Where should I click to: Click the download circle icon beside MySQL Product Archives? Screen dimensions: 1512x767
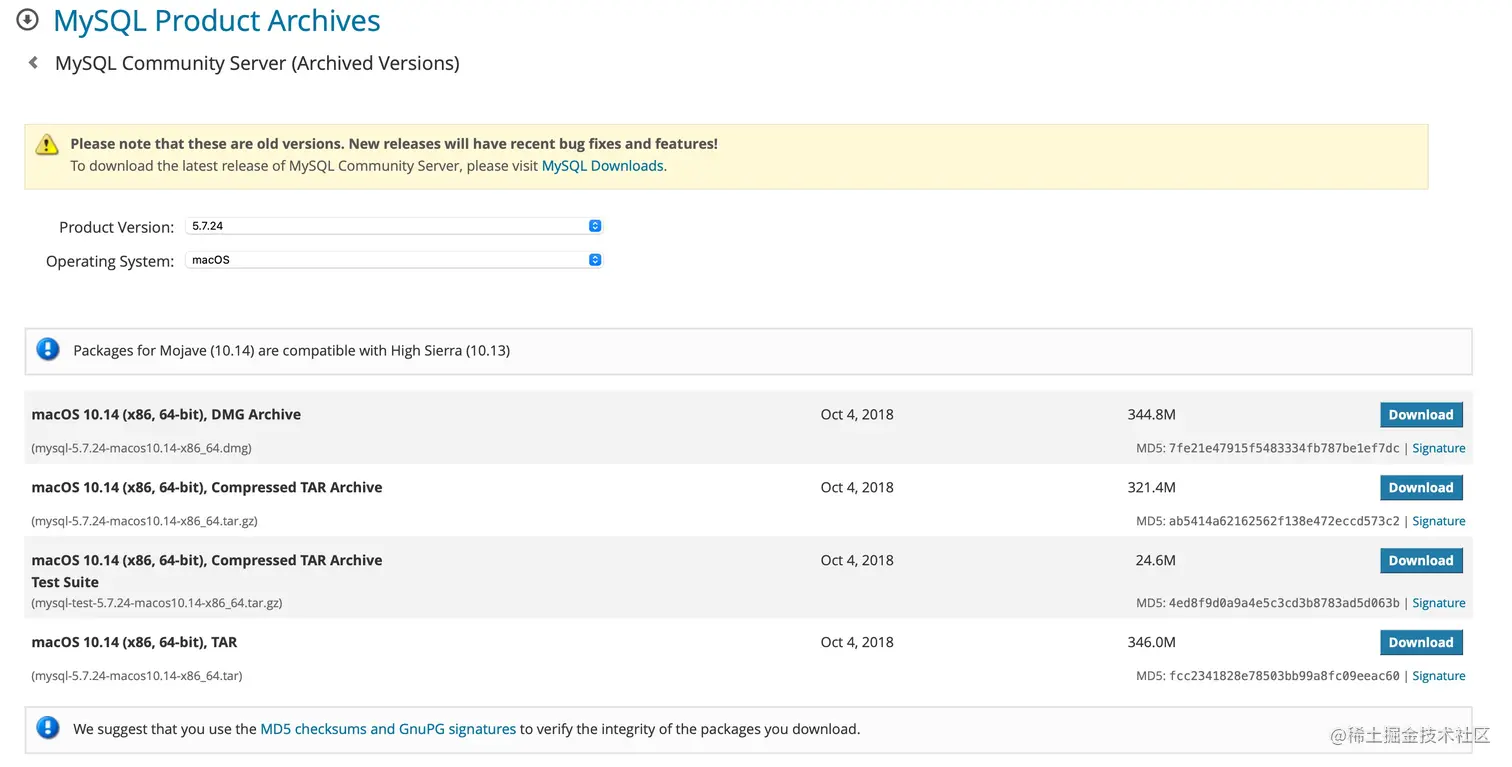coord(28,19)
